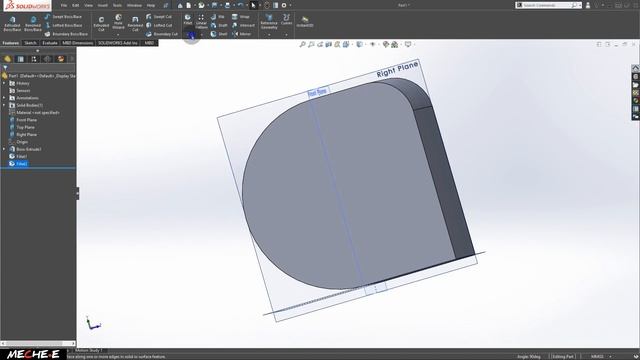
Task: Click the Print icon in title toolbar
Action: (227, 5)
